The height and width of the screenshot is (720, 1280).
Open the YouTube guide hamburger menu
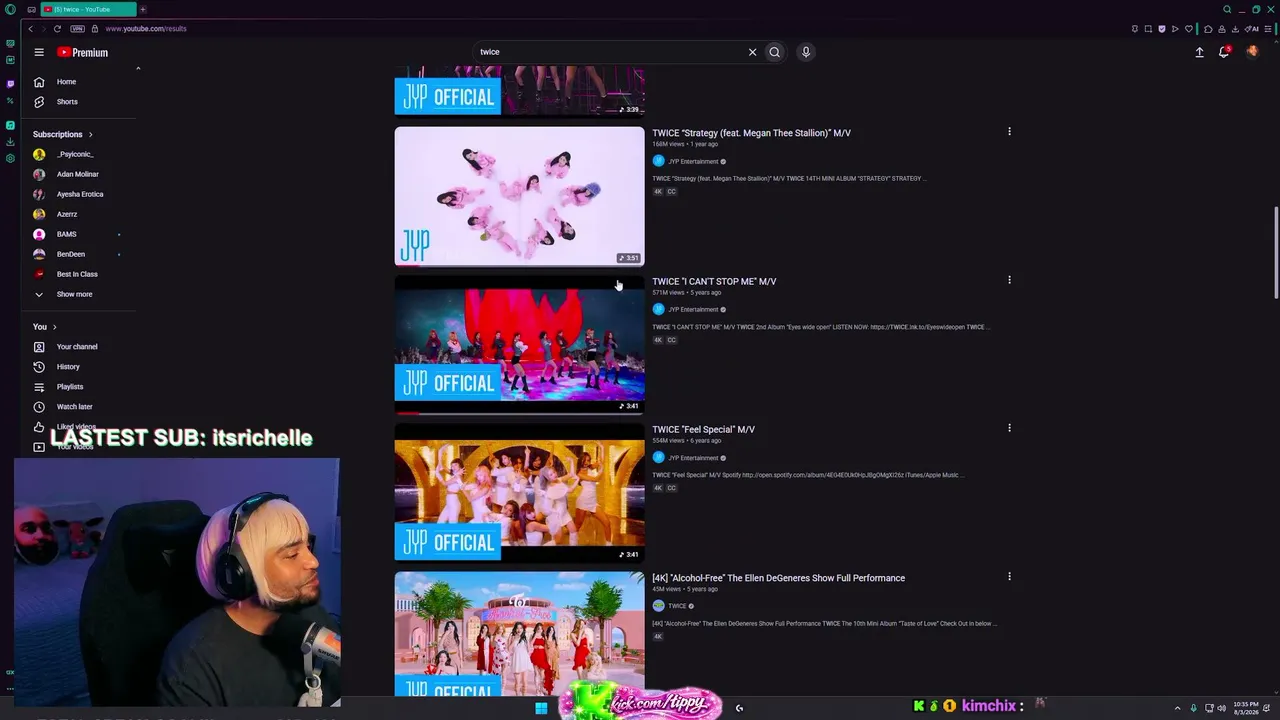[x=39, y=52]
